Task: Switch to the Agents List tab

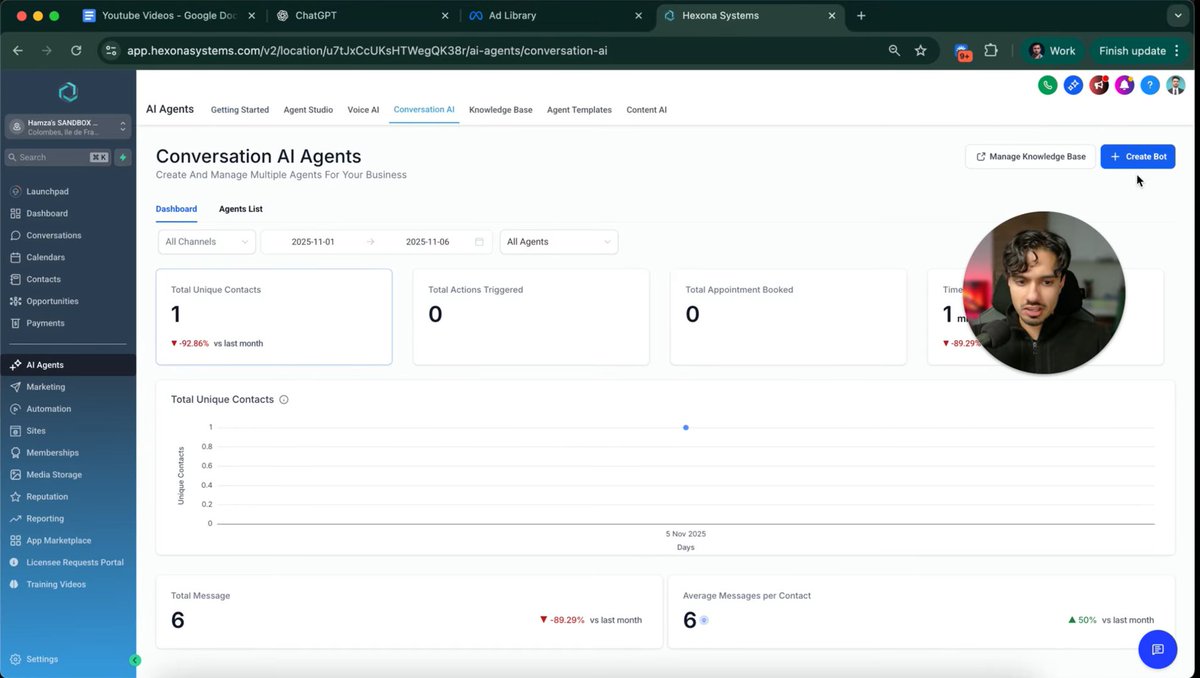Action: (240, 209)
